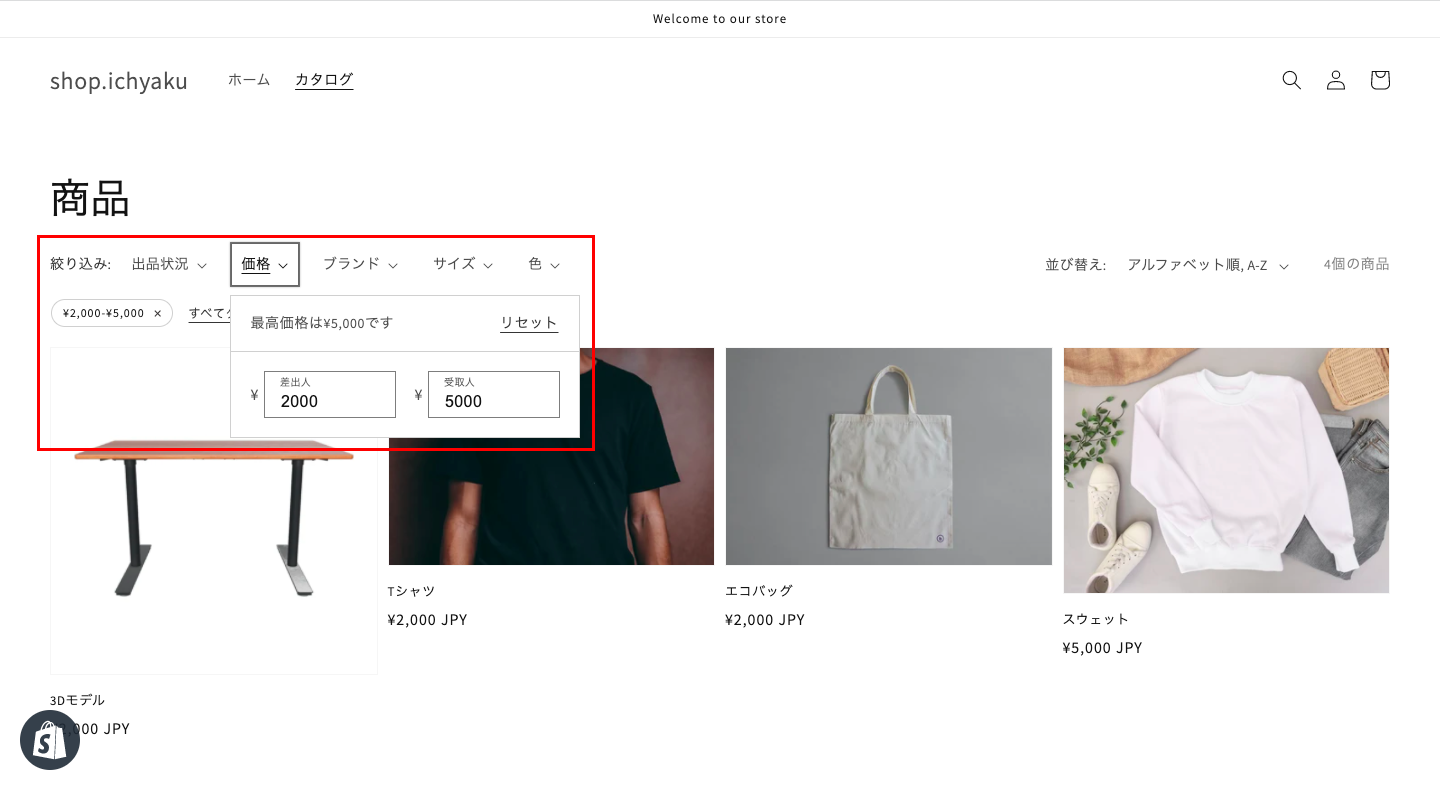Open the スウェット product title
1440x790 pixels.
tap(1096, 619)
